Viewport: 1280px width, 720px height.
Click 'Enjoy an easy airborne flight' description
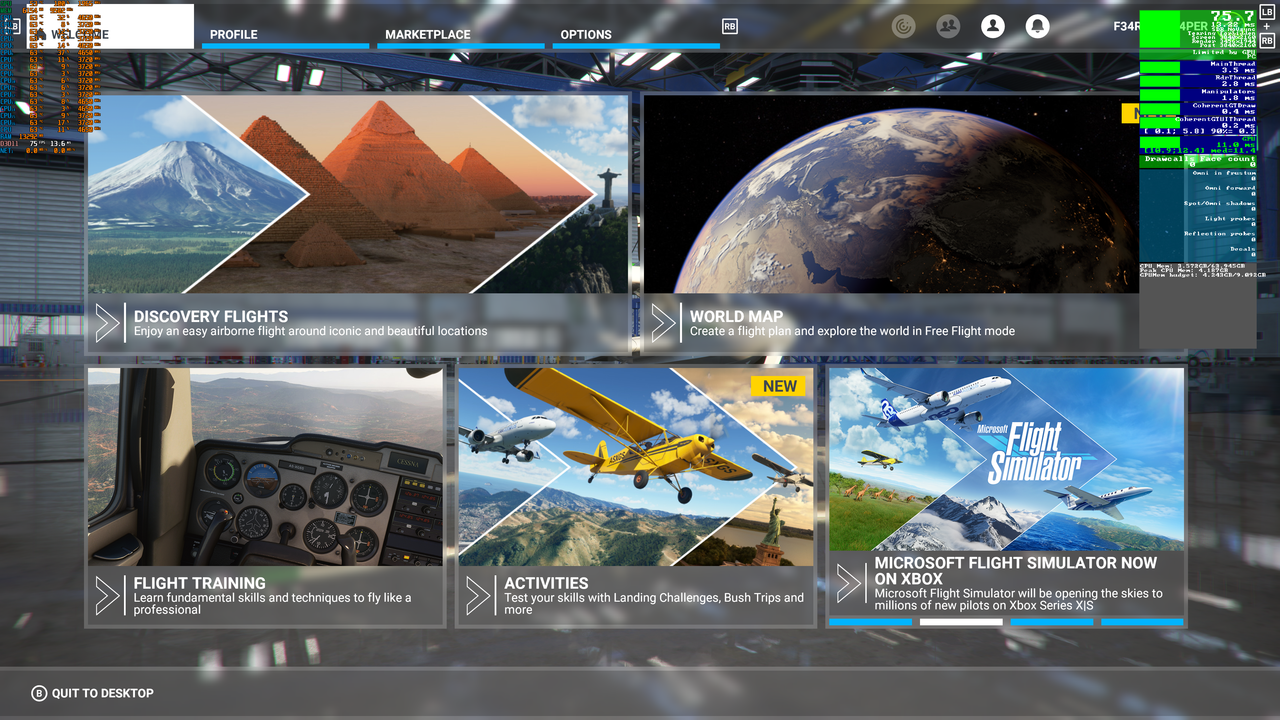(311, 331)
